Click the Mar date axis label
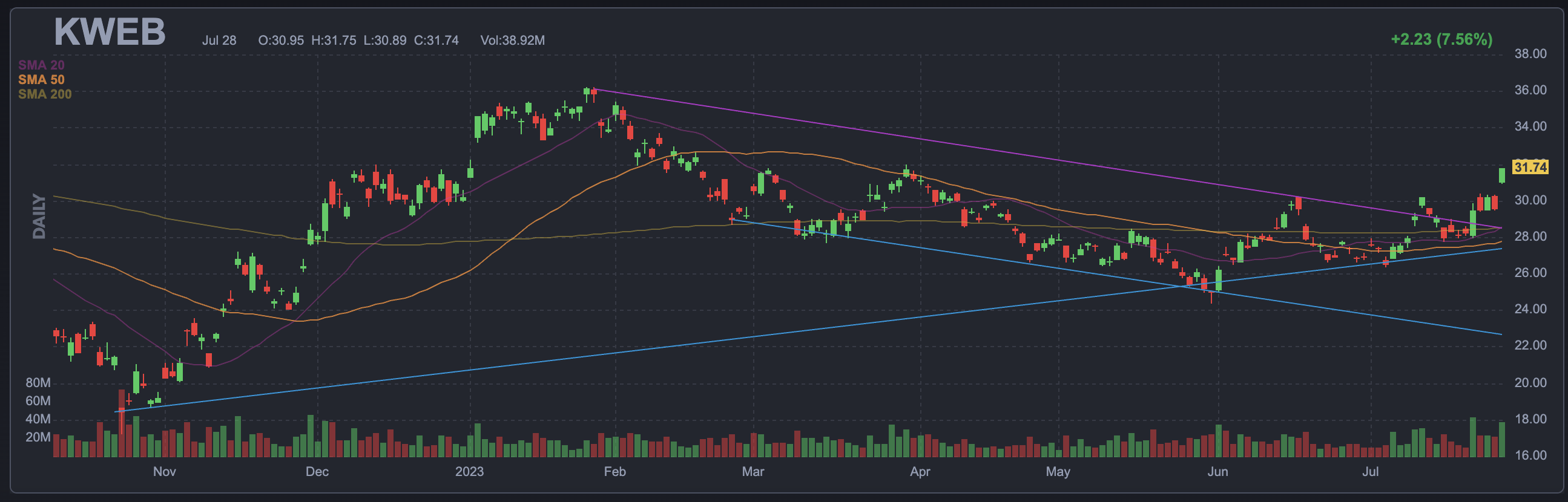Image resolution: width=1568 pixels, height=502 pixels. pos(753,472)
